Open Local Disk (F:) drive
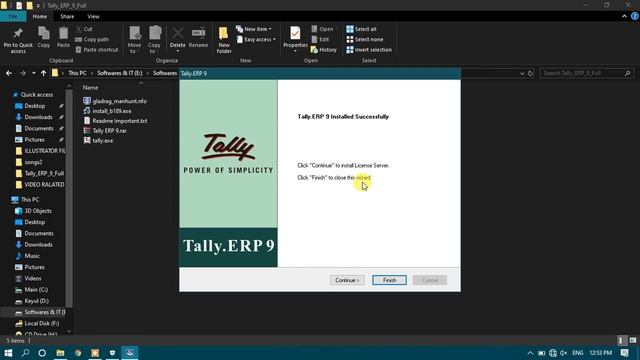640x360 pixels. tap(37, 323)
